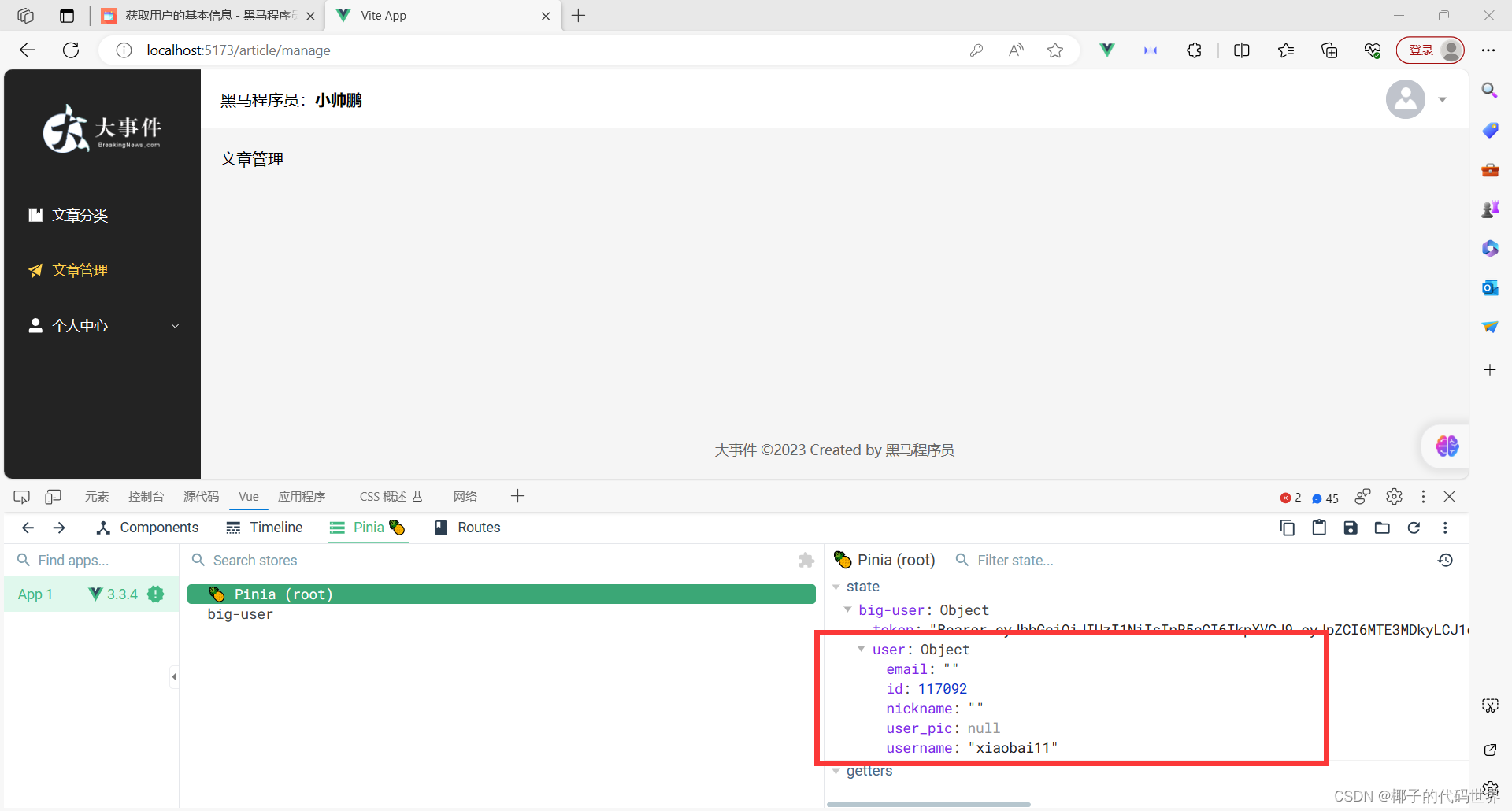Open the saved password key icon
This screenshot has height=811, width=1512.
tap(976, 50)
